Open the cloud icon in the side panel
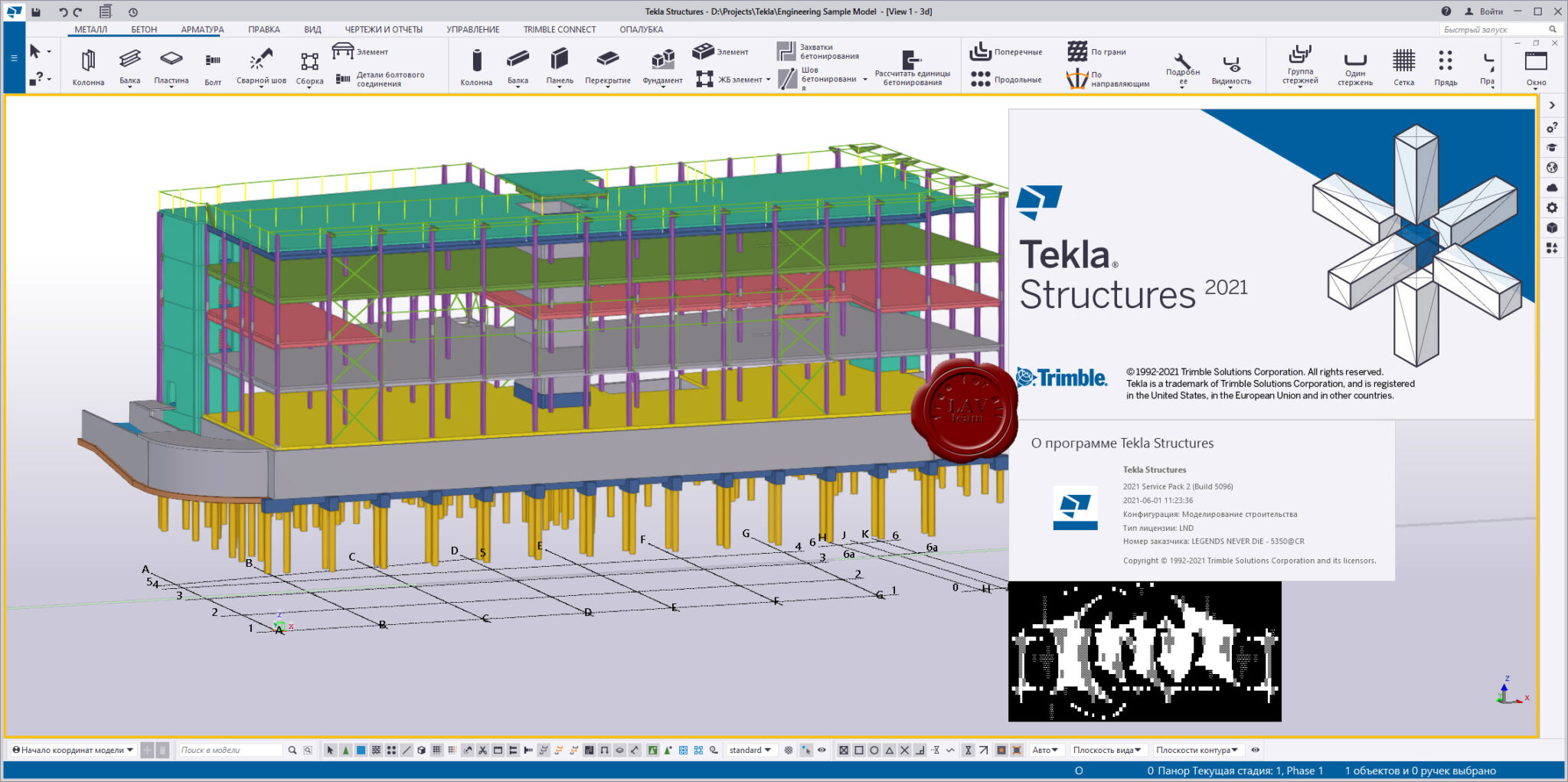The width and height of the screenshot is (1568, 782). [1552, 188]
